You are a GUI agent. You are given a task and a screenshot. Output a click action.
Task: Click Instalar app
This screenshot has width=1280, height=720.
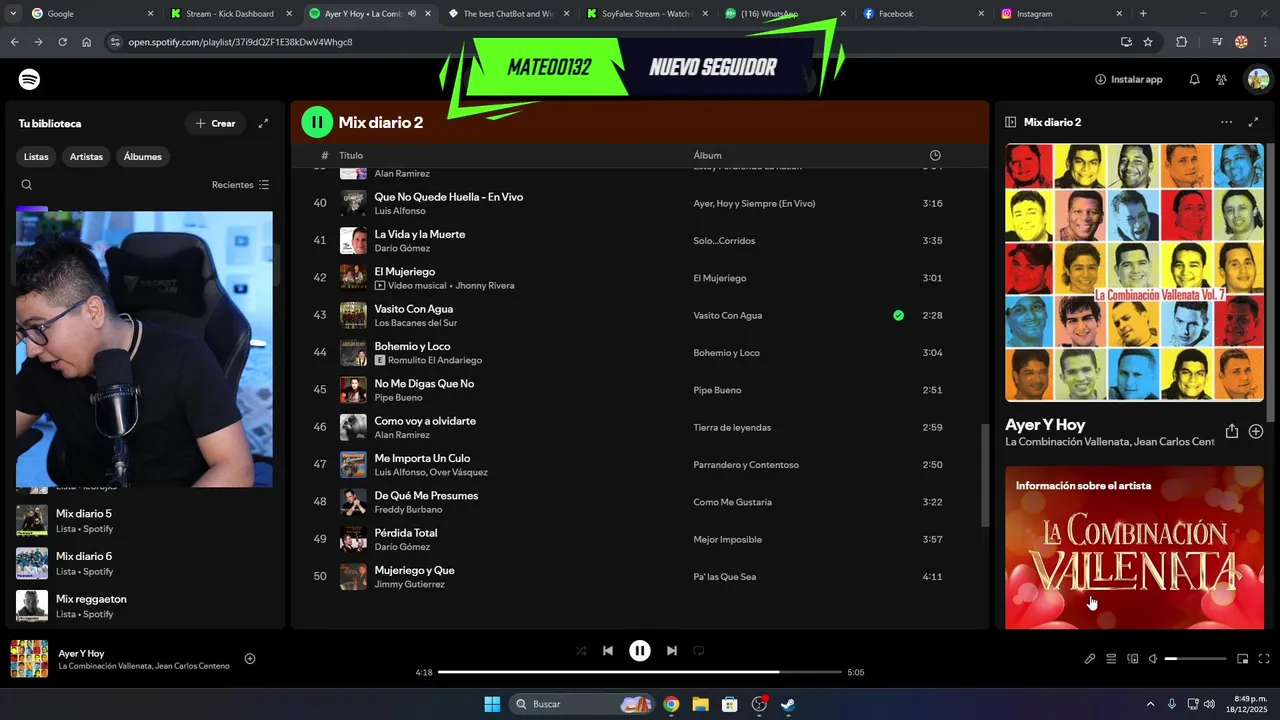click(x=1129, y=79)
